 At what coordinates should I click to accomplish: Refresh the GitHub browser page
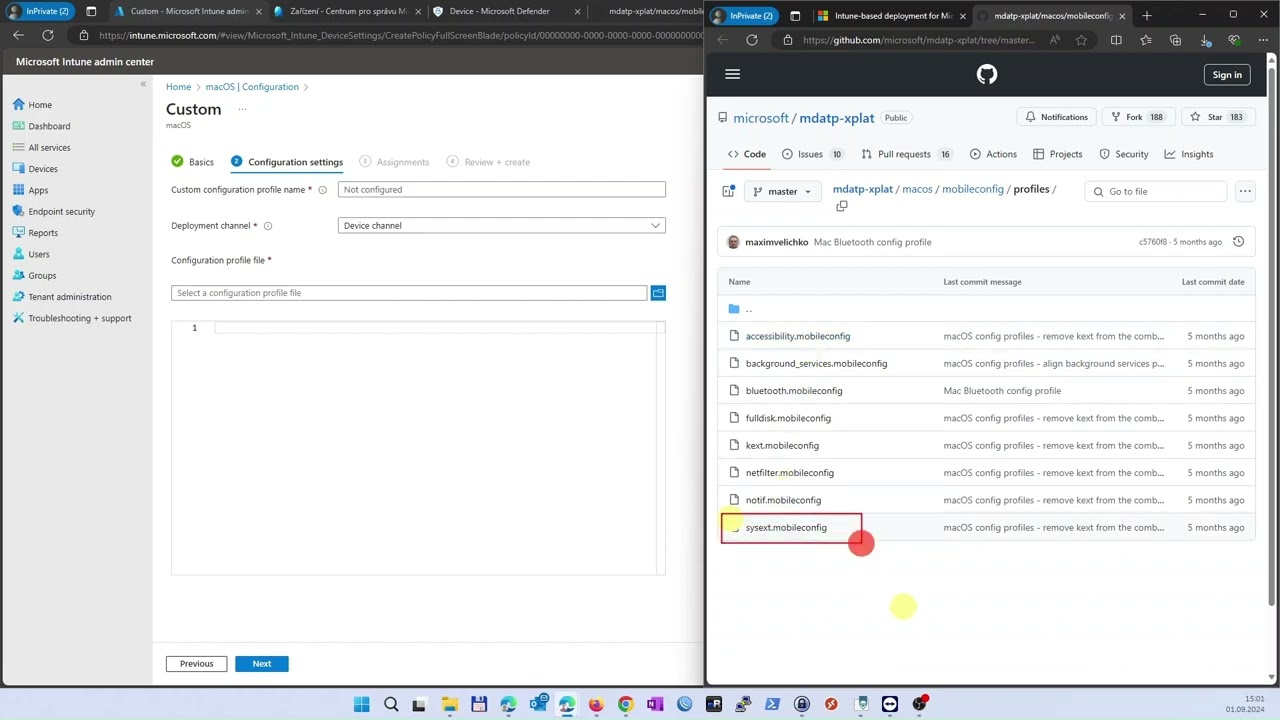752,40
